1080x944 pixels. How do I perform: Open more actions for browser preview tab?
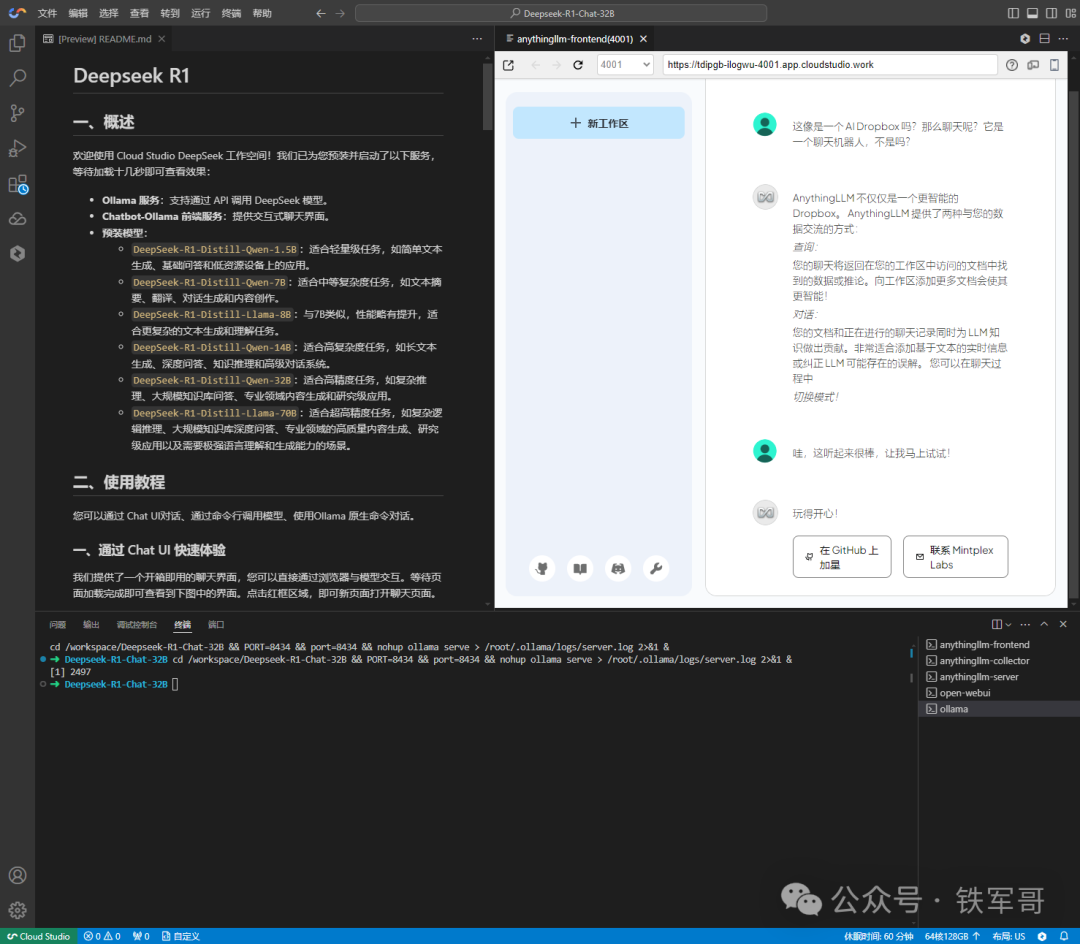coord(1063,39)
